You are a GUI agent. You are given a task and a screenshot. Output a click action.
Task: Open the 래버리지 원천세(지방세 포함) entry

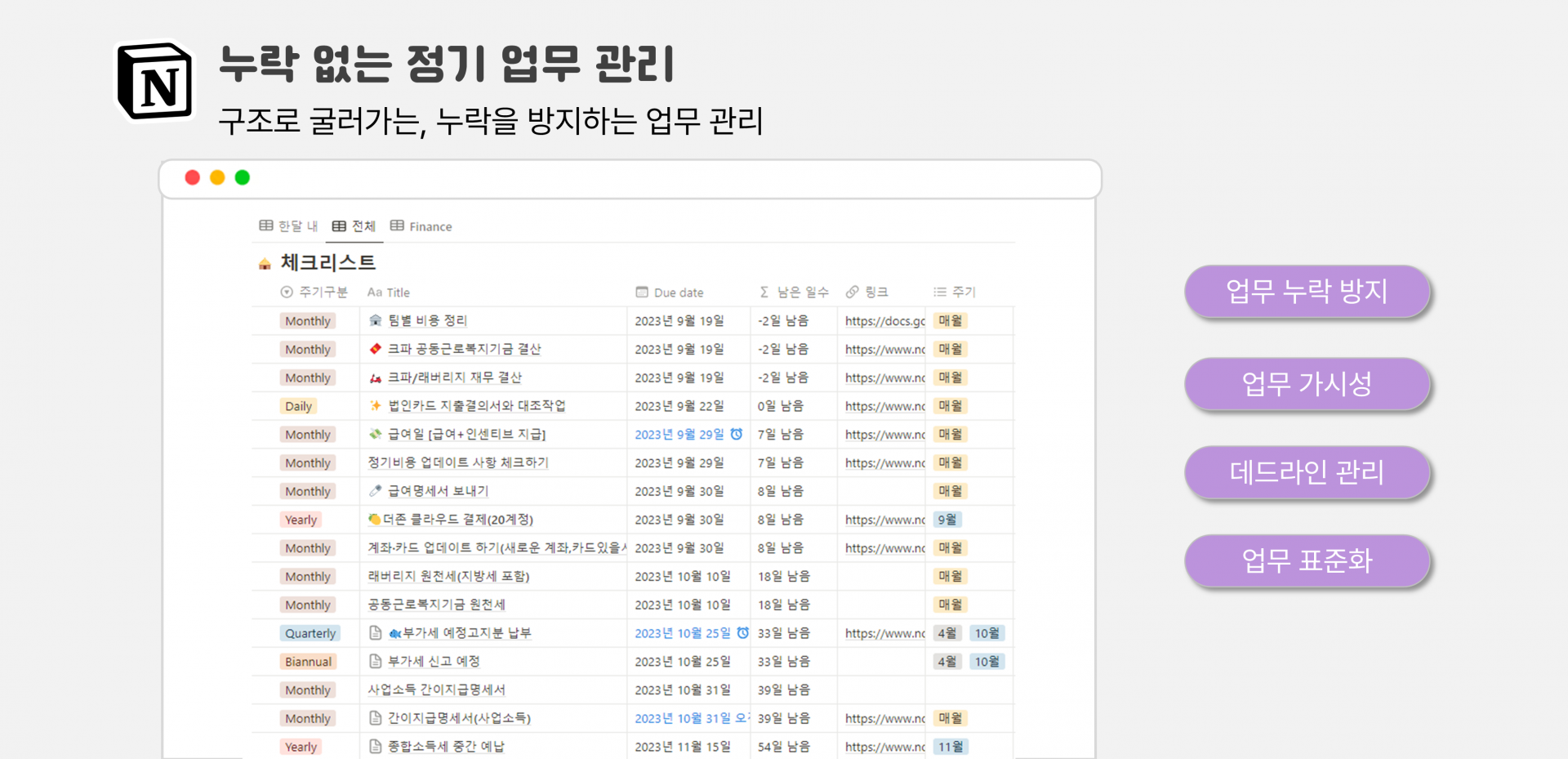coord(448,576)
